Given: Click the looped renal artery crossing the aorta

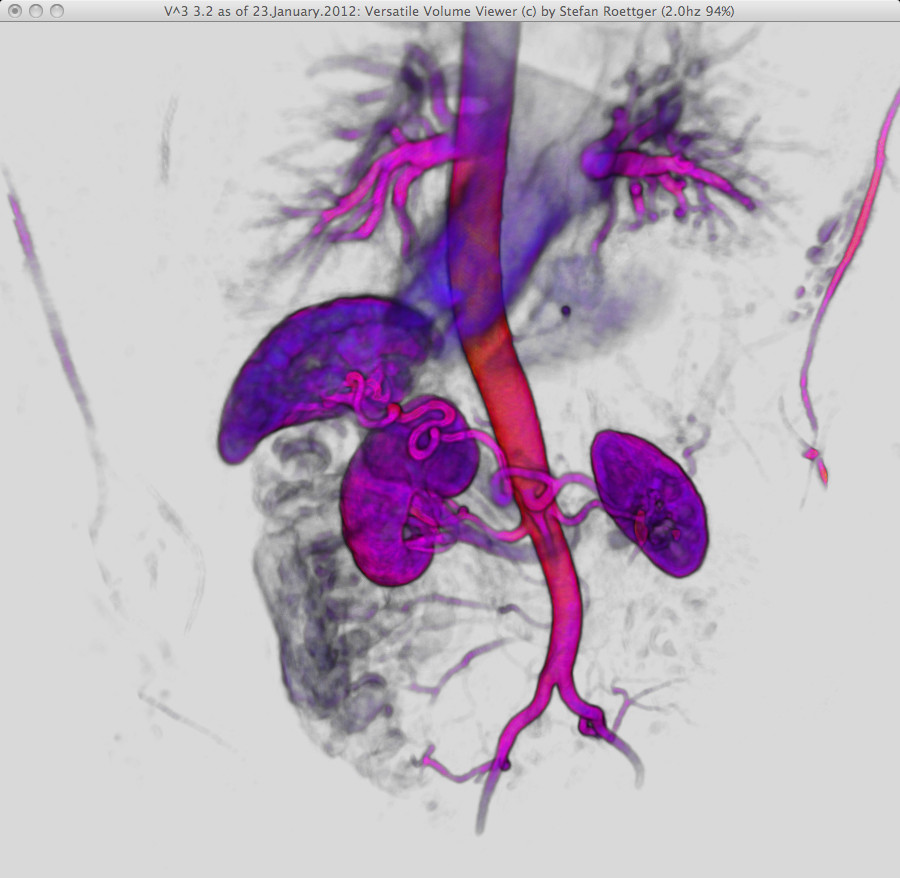Looking at the screenshot, I should coord(542,492).
